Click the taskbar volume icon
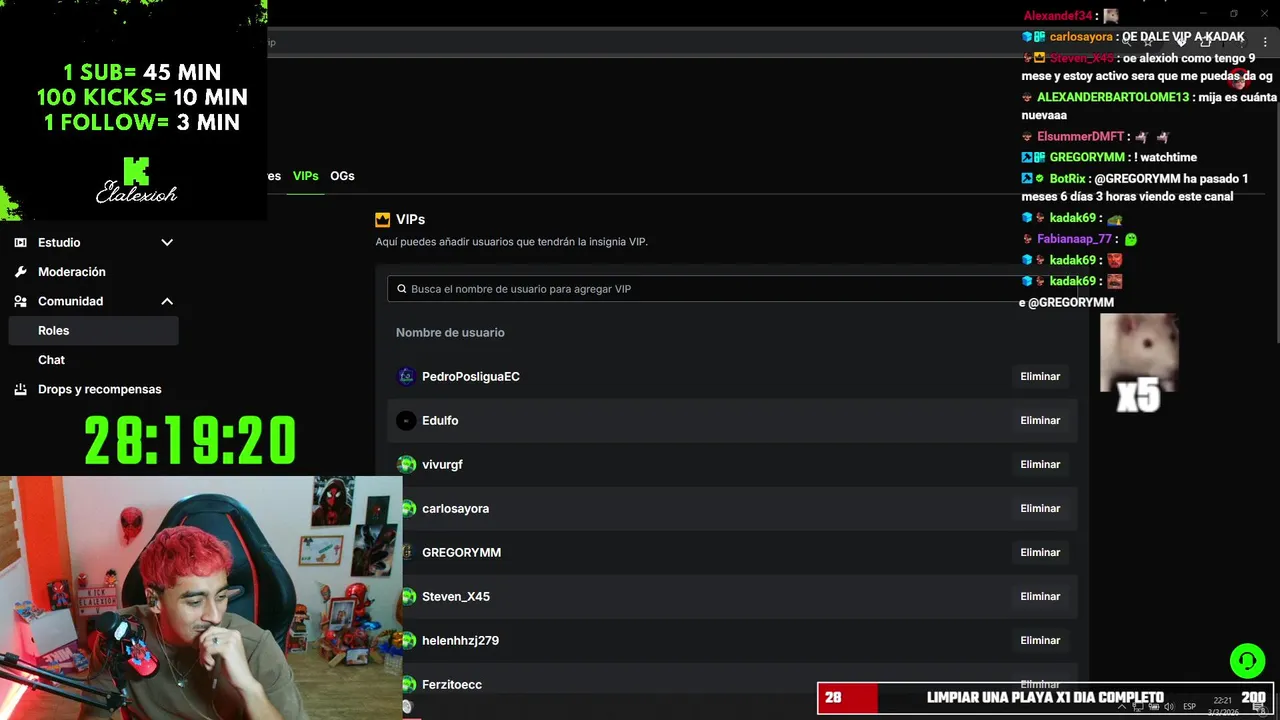The image size is (1280, 720). [1169, 706]
